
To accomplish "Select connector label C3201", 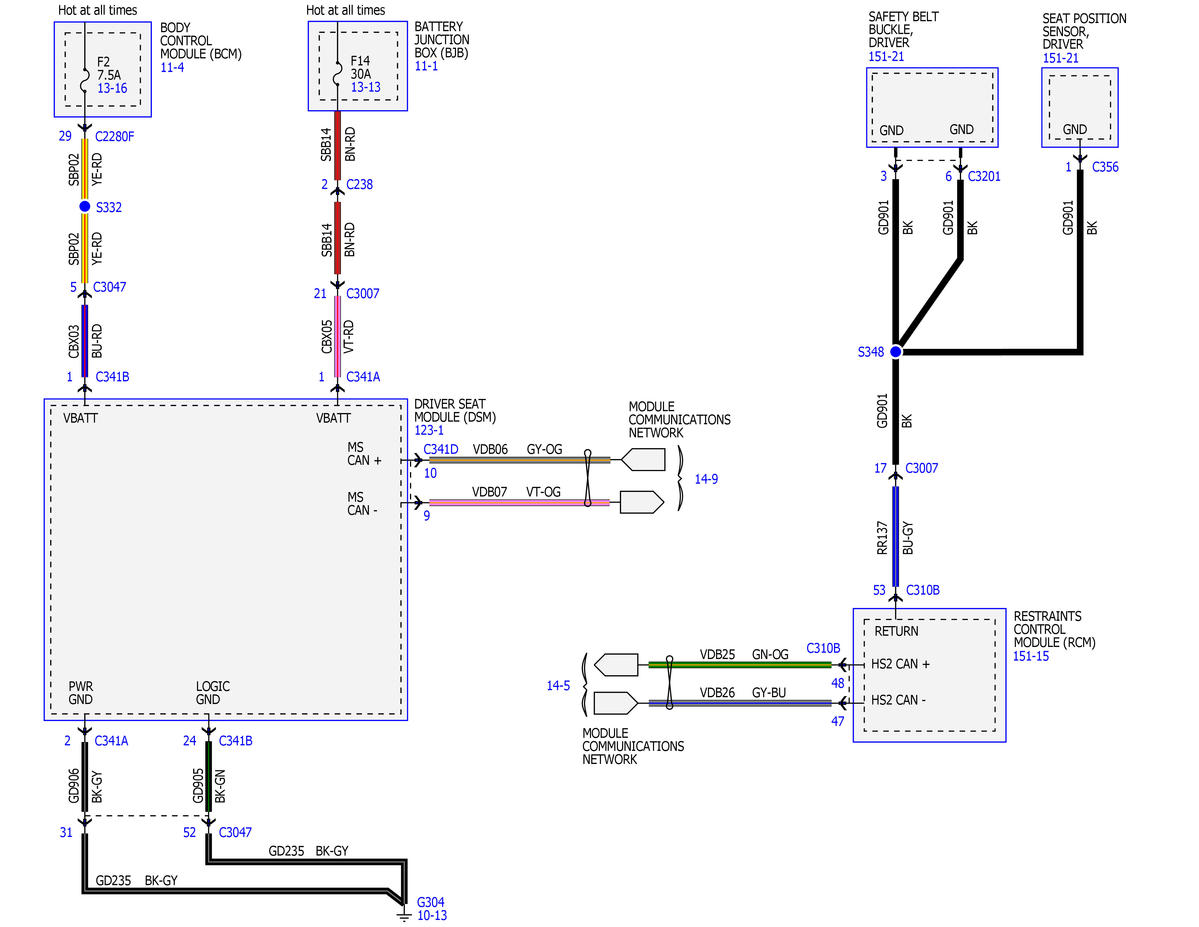I will pyautogui.click(x=984, y=177).
